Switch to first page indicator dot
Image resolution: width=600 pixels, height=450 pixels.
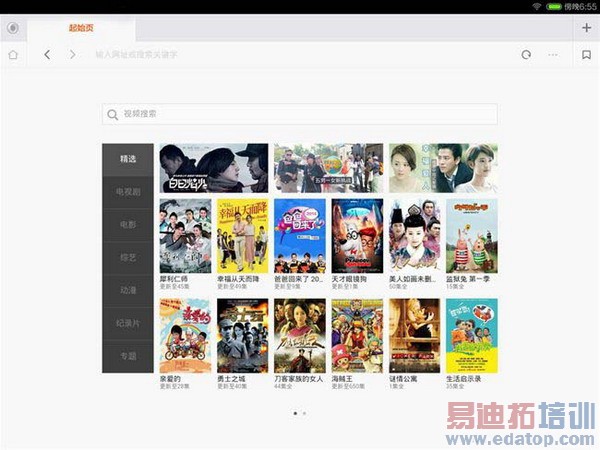coord(295,413)
